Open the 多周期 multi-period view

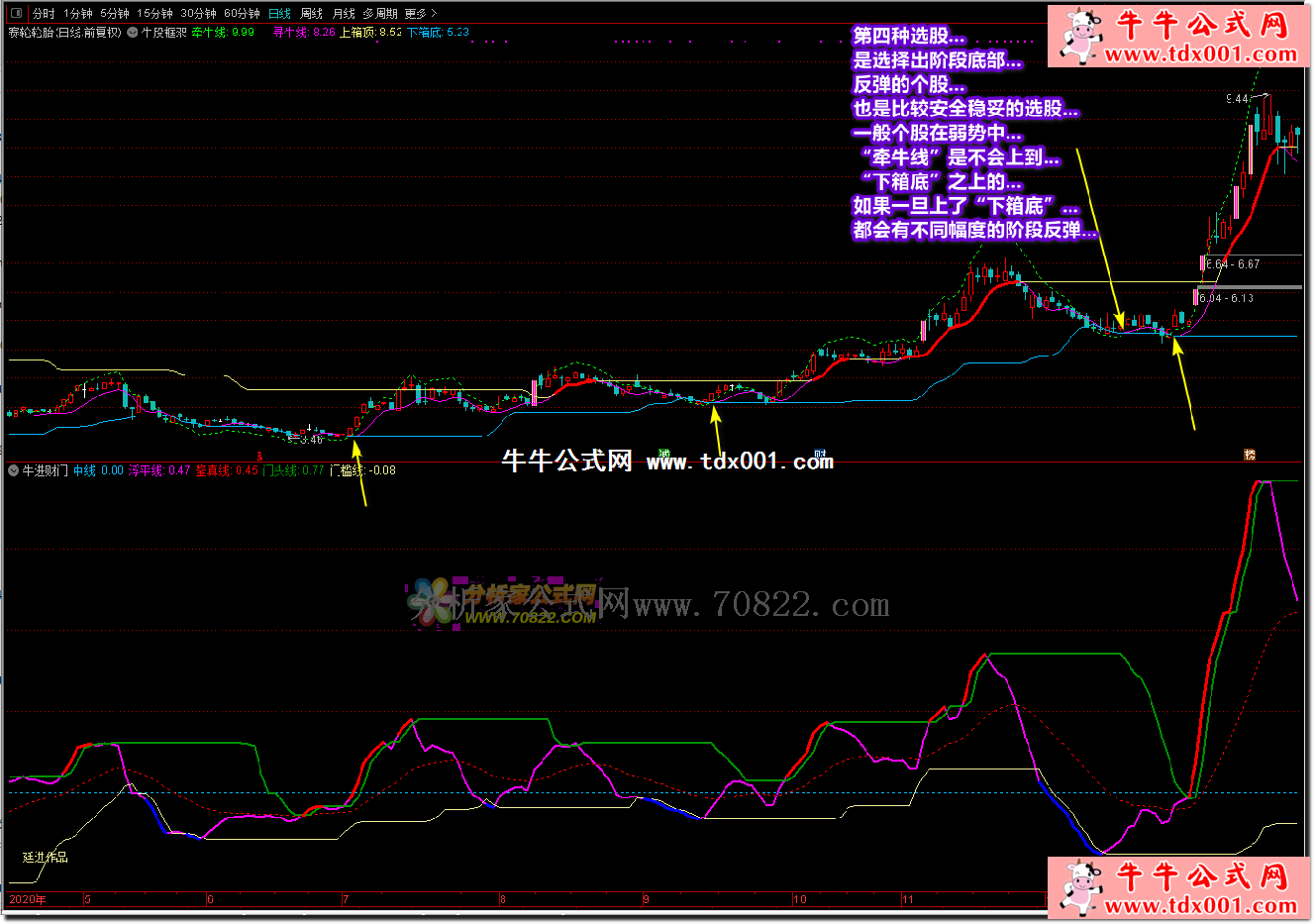380,13
